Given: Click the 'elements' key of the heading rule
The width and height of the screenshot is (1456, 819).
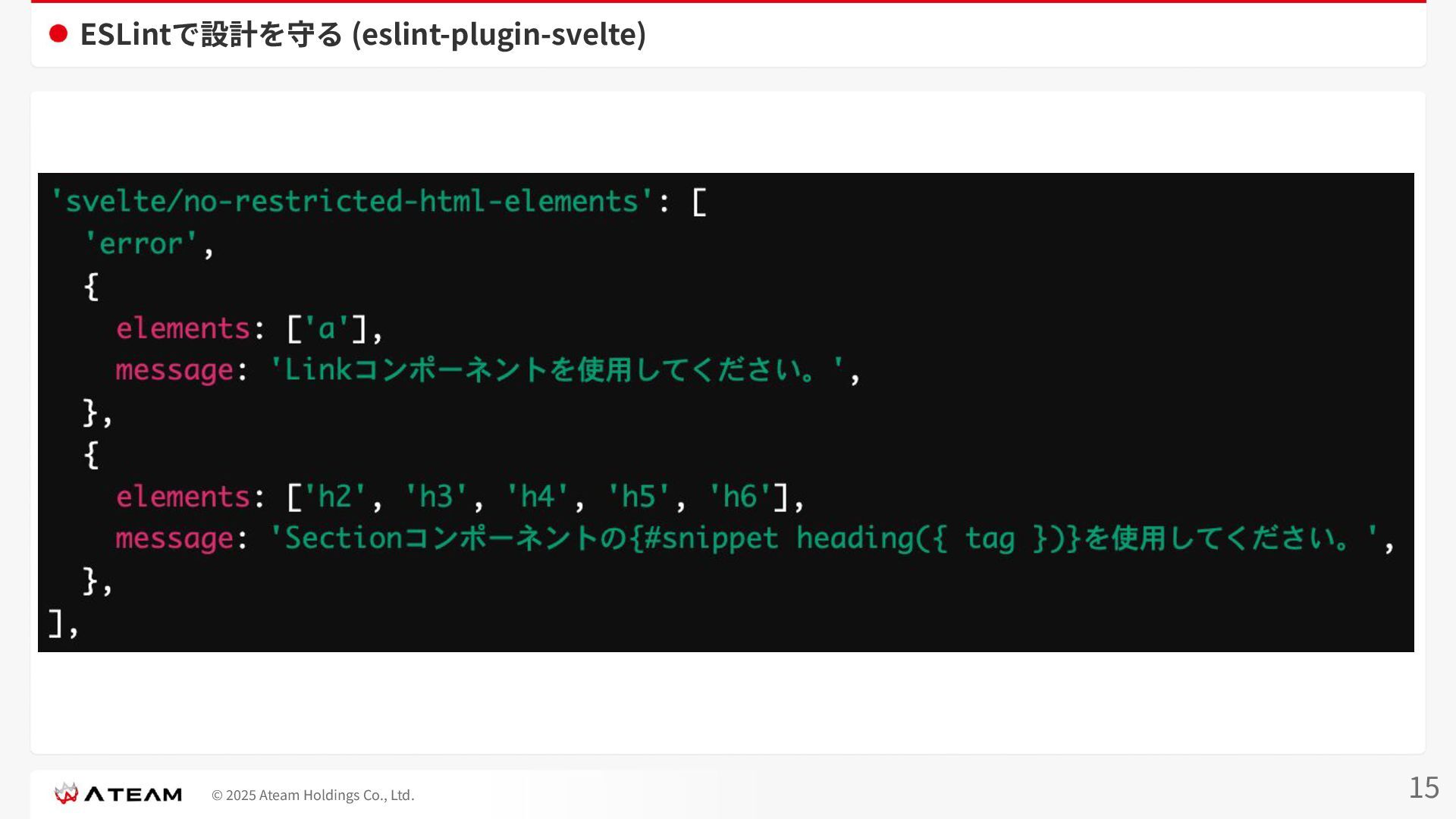Looking at the screenshot, I should coord(183,497).
